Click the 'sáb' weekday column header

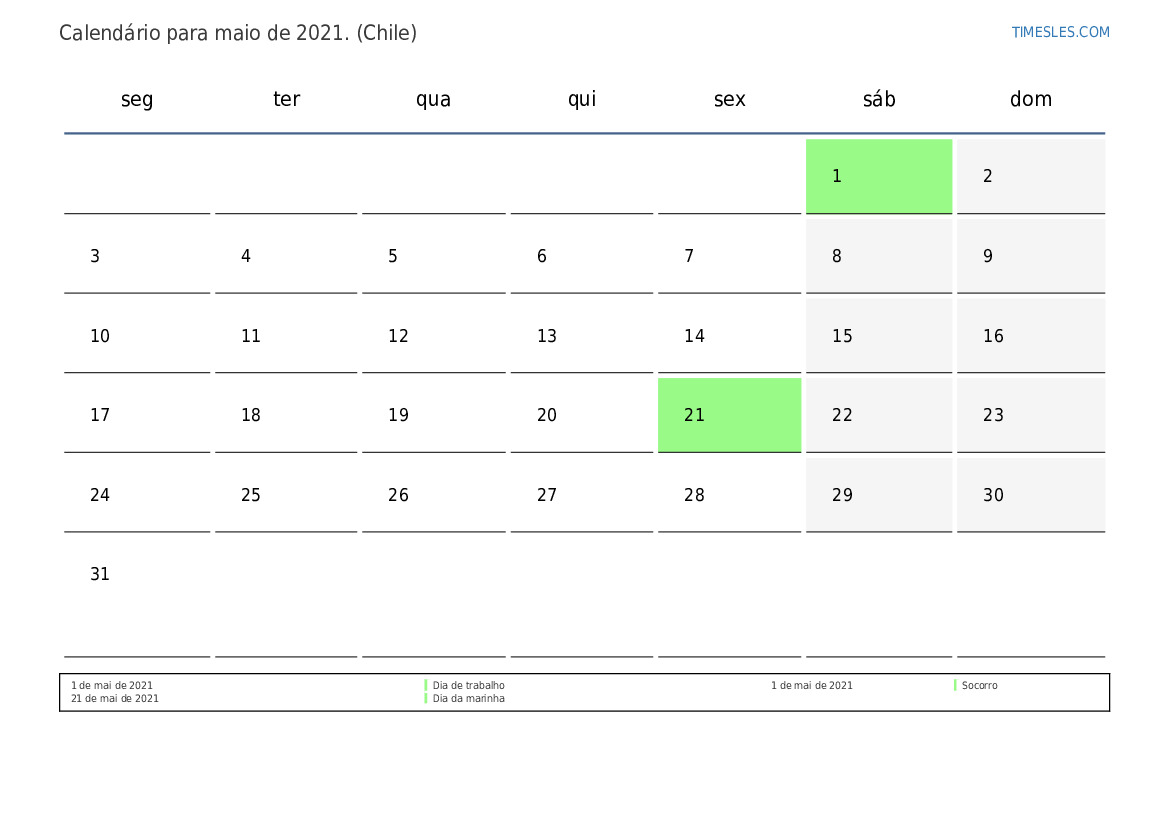[x=879, y=99]
